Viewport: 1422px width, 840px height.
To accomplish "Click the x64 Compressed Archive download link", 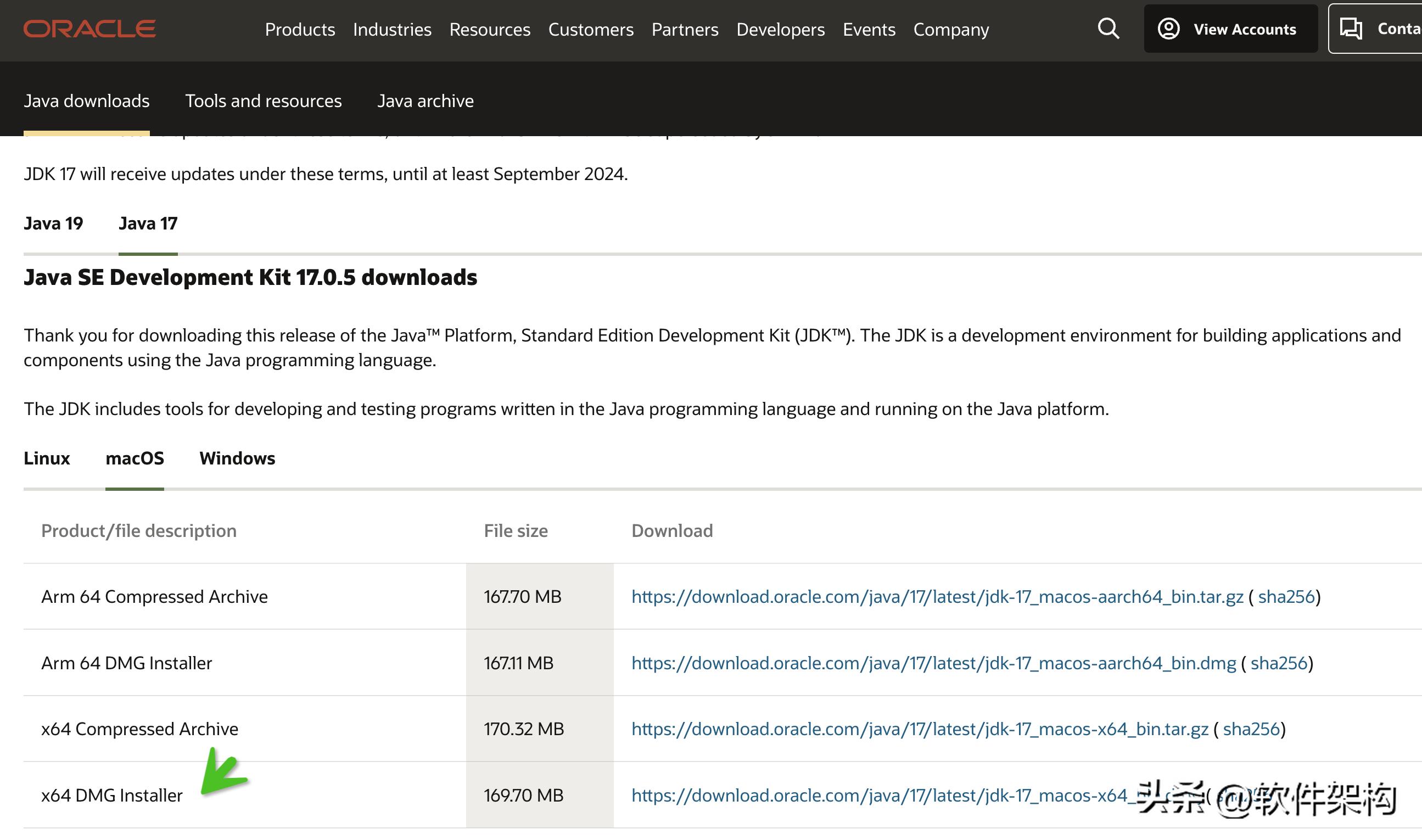I will click(x=919, y=729).
